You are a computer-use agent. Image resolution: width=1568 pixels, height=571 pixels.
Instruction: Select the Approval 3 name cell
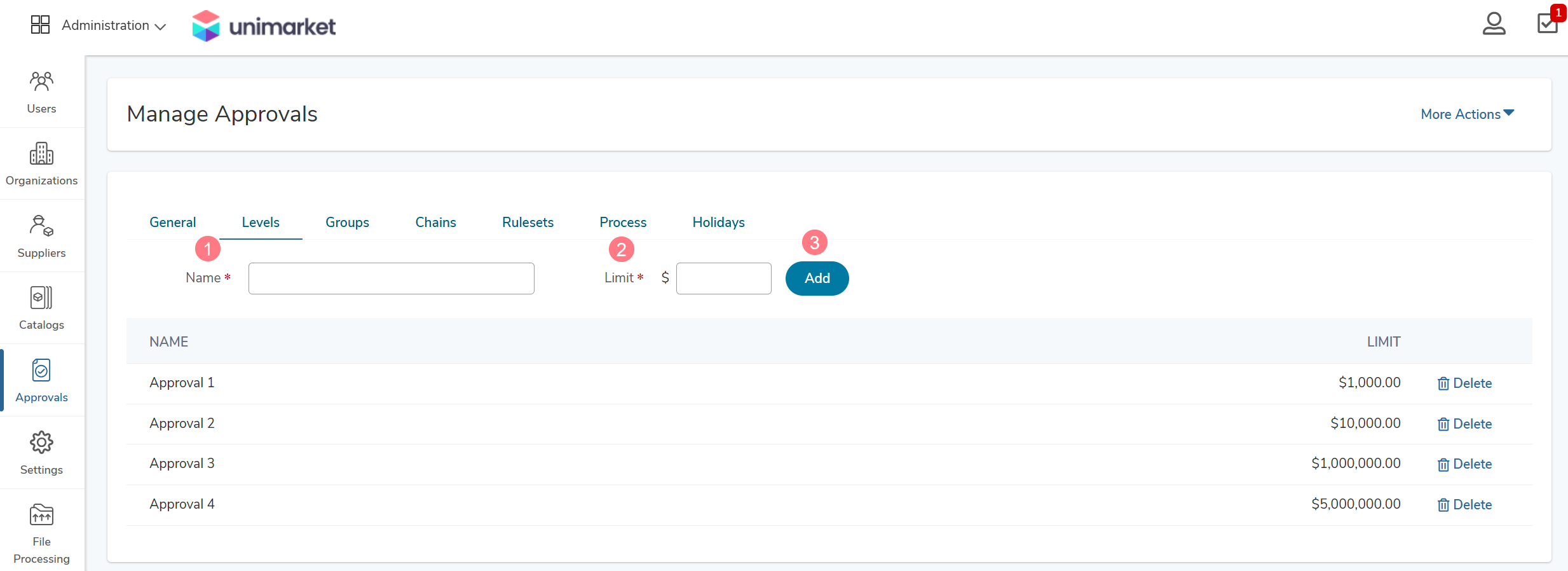182,464
